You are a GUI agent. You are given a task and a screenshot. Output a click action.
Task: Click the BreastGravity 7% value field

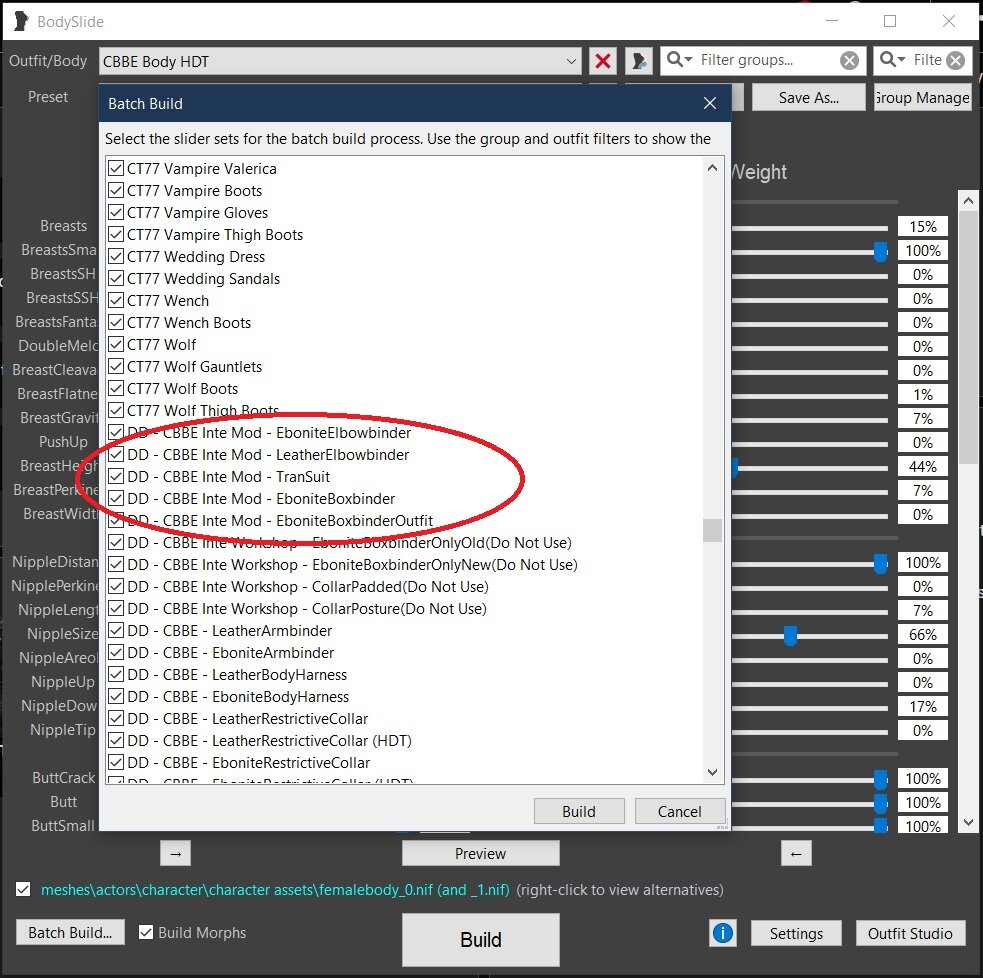[x=923, y=418]
